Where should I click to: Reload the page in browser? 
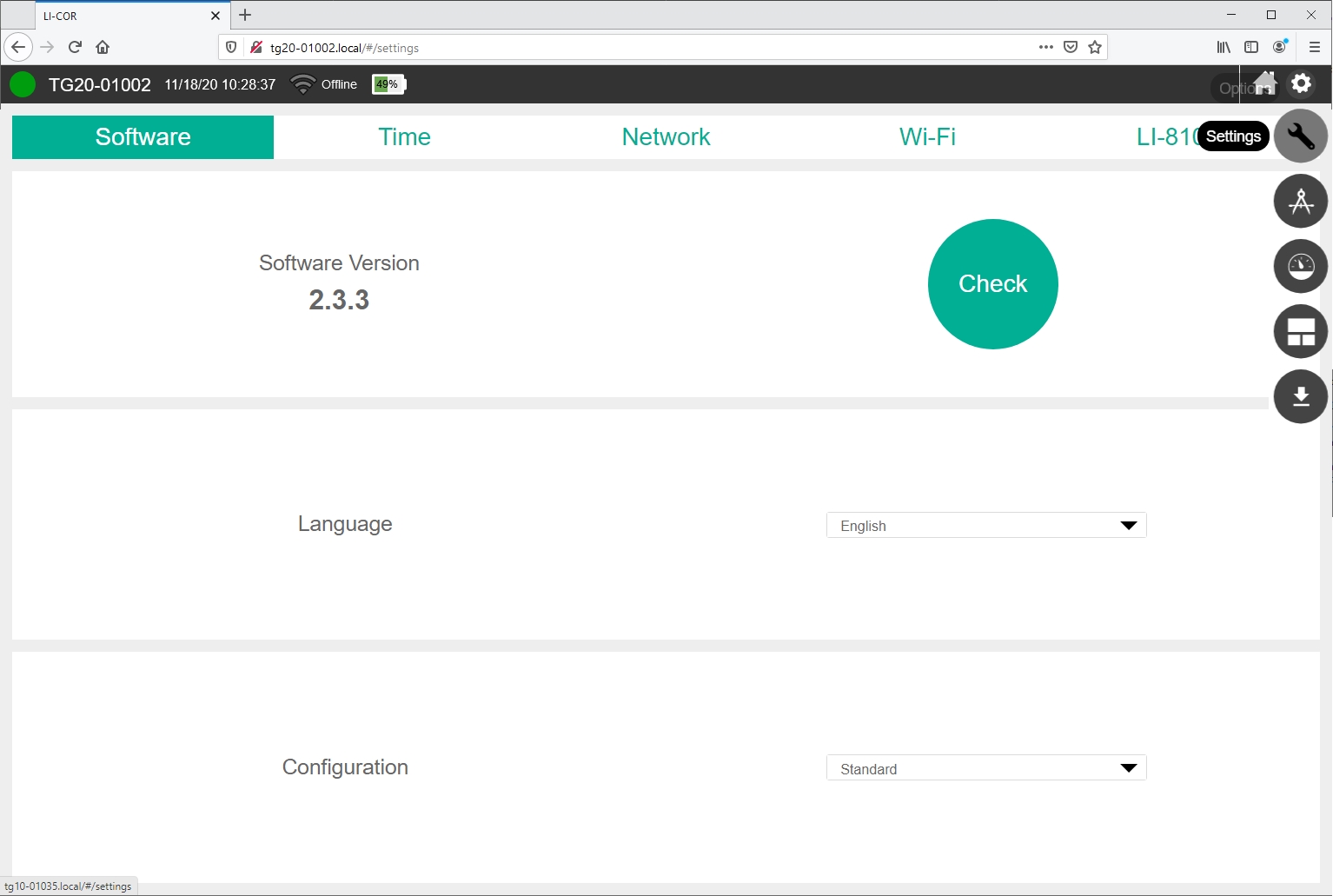click(x=75, y=48)
